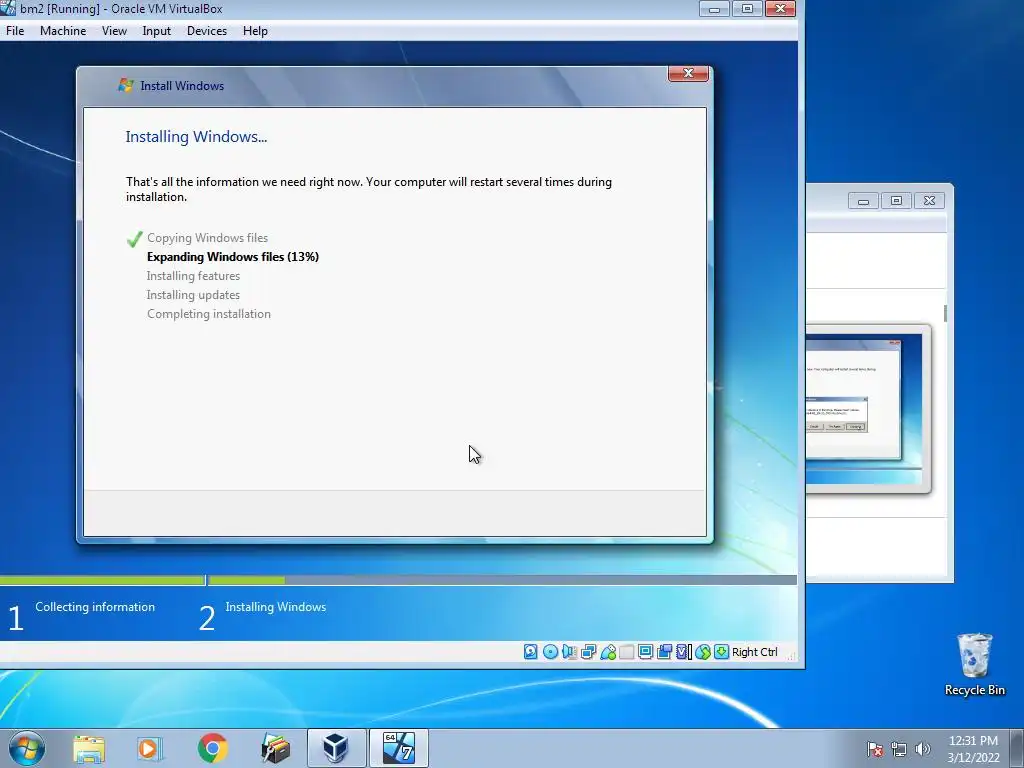The image size is (1024, 768).
Task: Switch to the 64-bit Windows 7 VM taskbar button
Action: [399, 748]
